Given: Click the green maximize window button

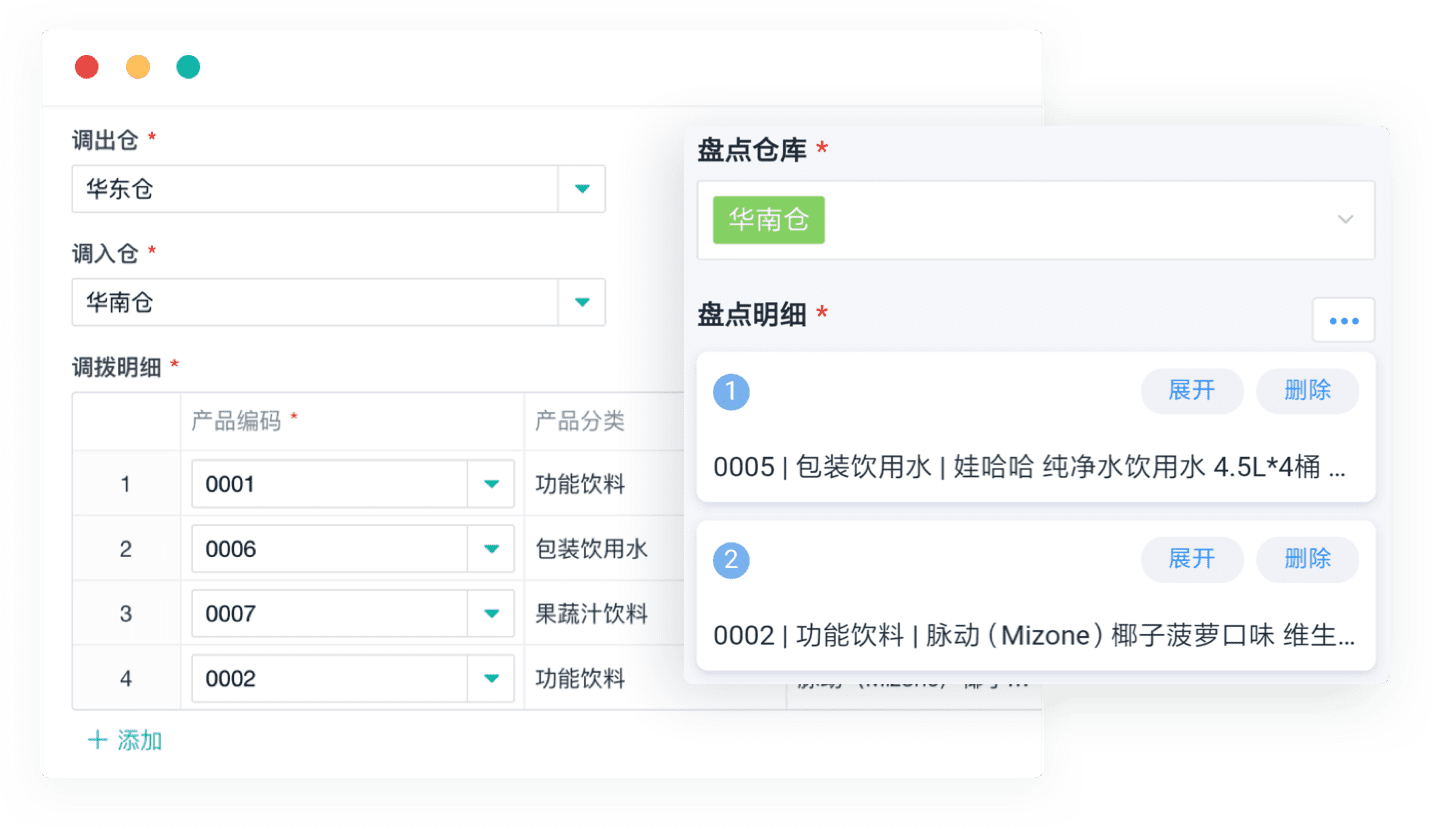Looking at the screenshot, I should point(188,67).
